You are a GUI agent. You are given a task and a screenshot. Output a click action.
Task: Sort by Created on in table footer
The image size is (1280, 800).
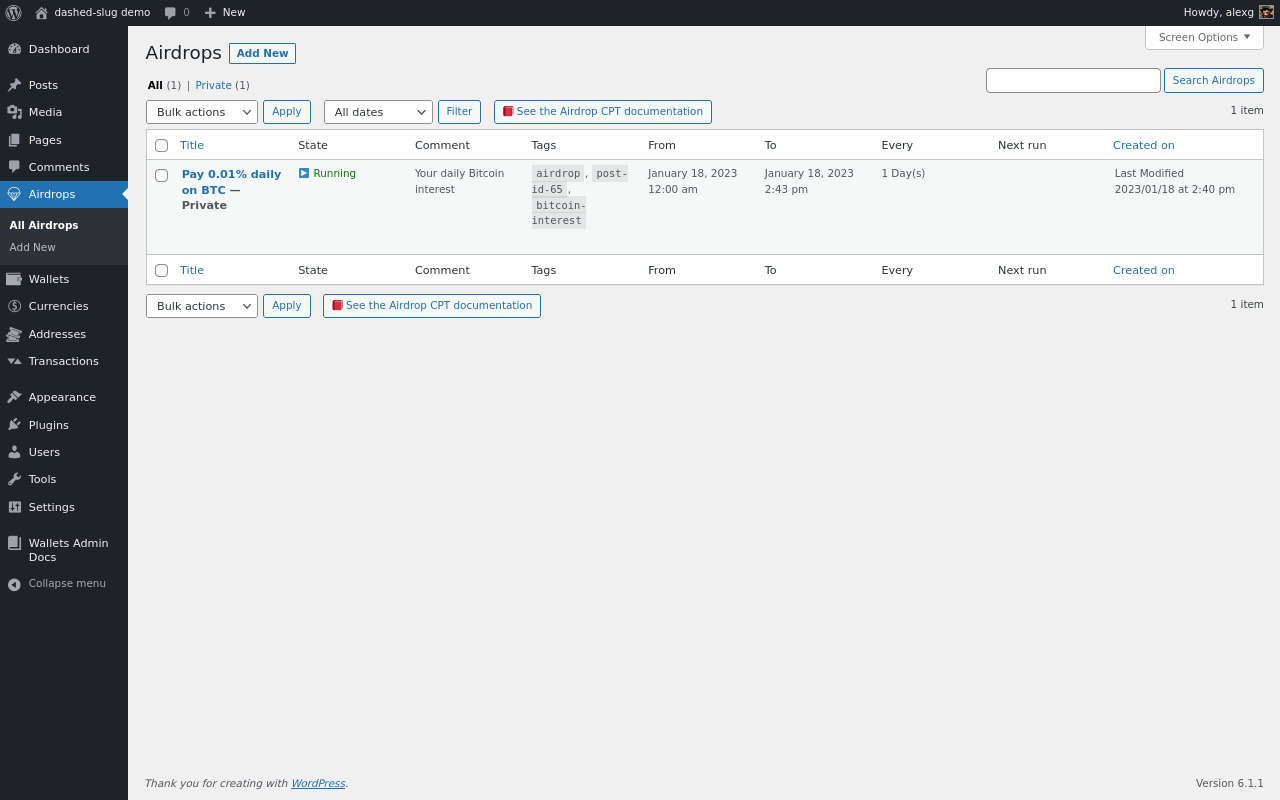[x=1144, y=270]
